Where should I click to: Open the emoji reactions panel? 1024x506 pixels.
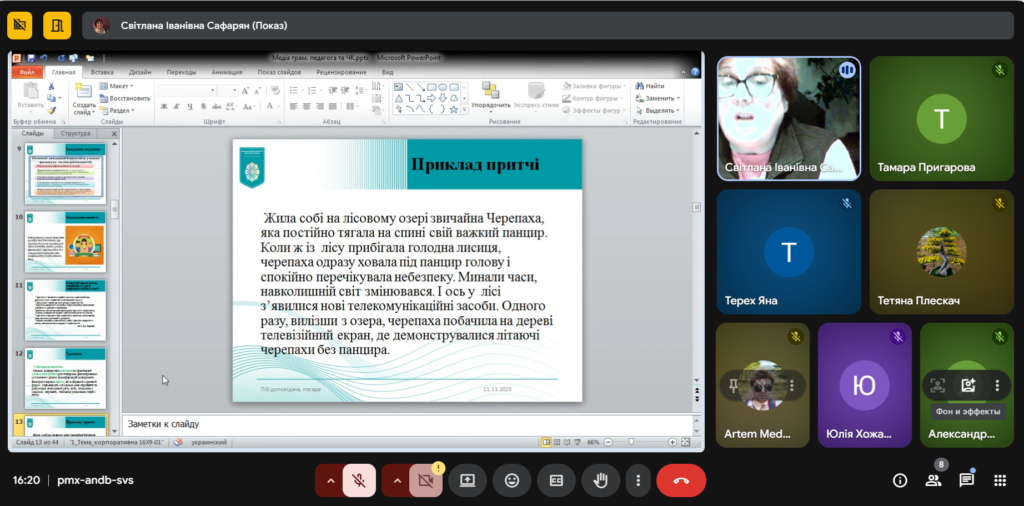[511, 481]
